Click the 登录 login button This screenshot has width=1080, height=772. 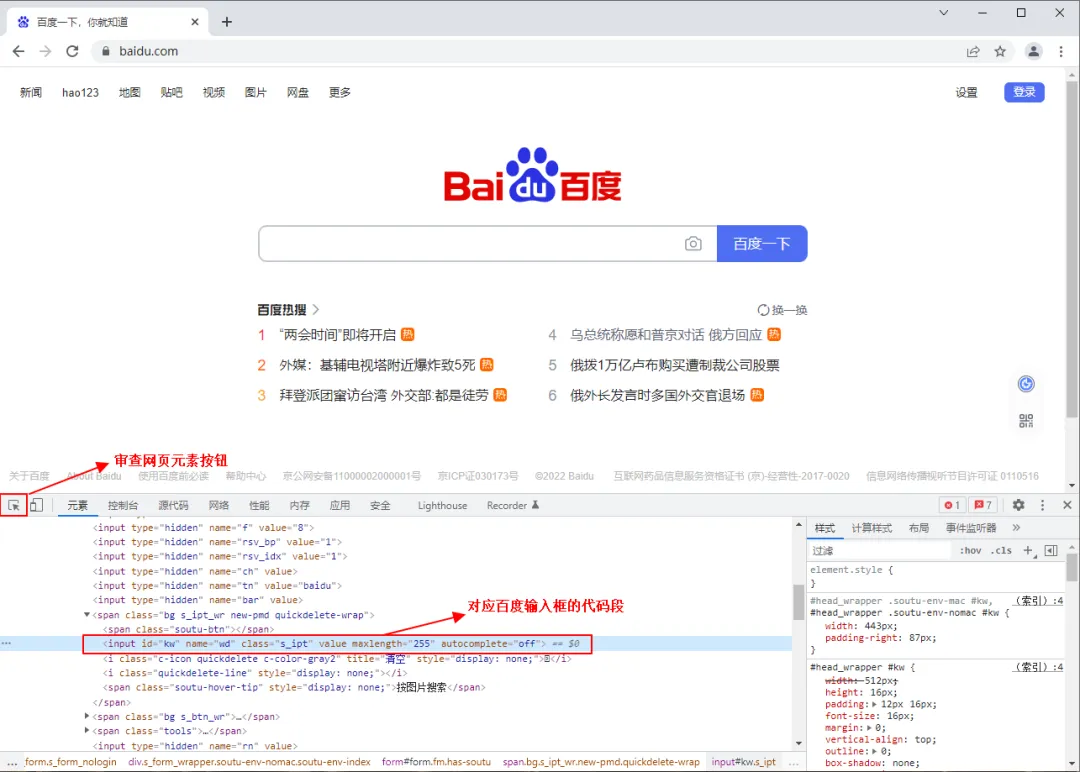click(1024, 92)
